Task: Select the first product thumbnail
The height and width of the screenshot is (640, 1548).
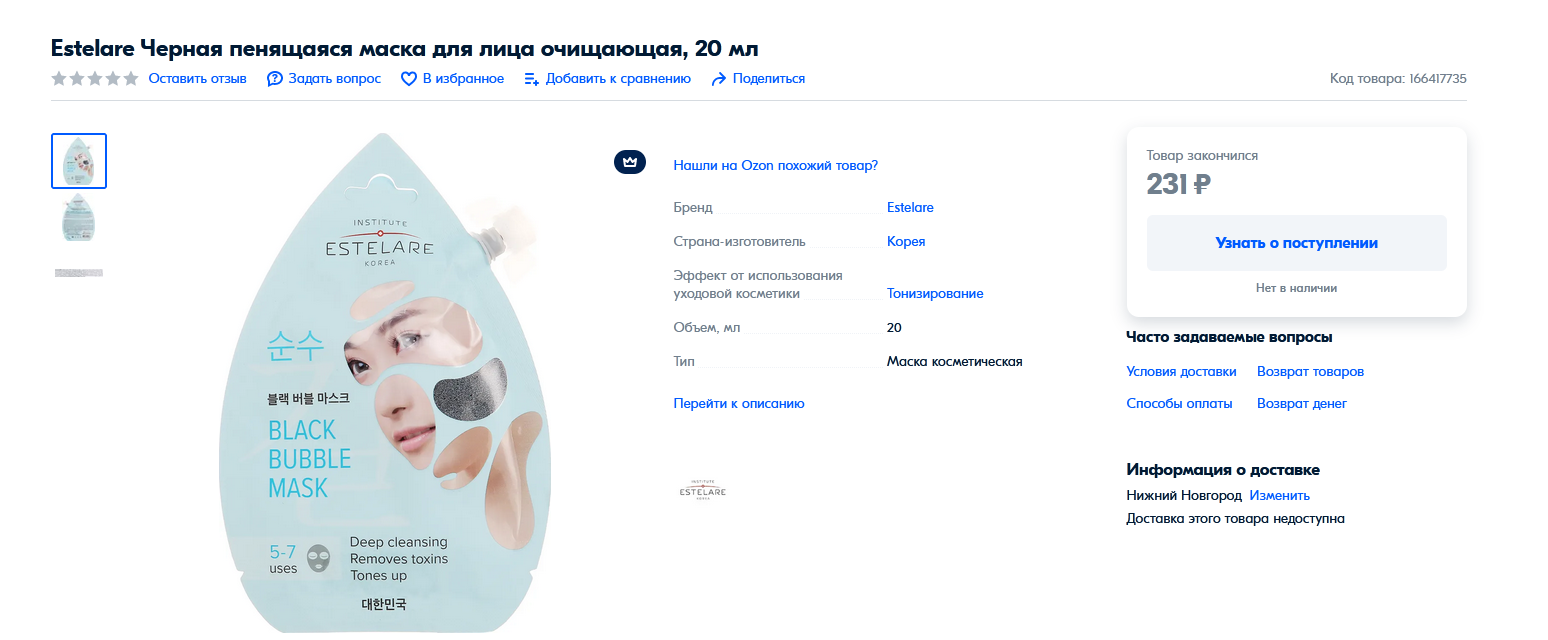Action: (x=79, y=161)
